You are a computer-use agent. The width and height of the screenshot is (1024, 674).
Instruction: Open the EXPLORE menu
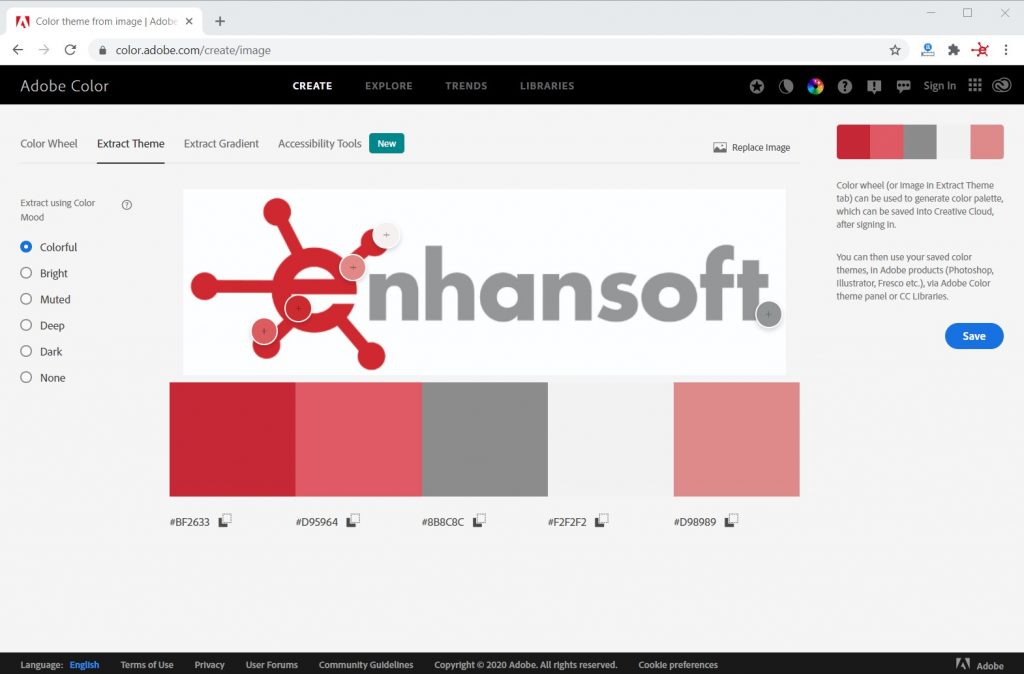pyautogui.click(x=389, y=86)
